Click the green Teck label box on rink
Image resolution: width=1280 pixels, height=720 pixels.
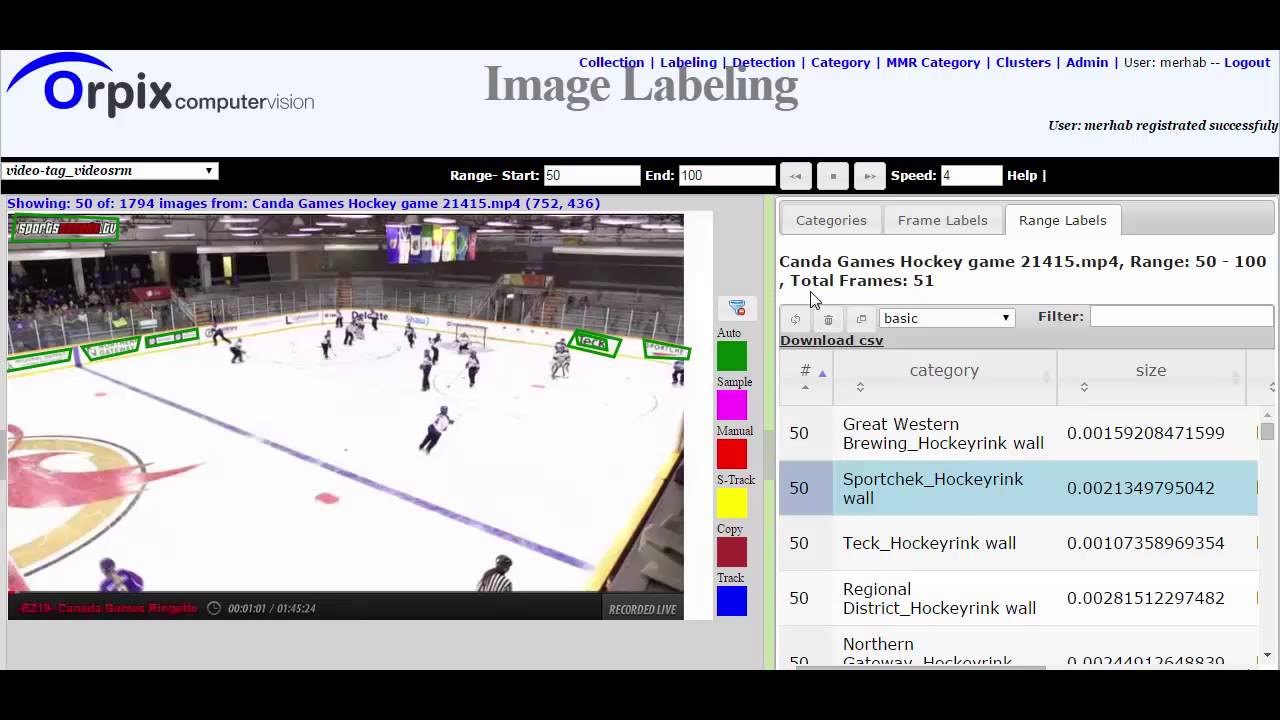[x=594, y=343]
